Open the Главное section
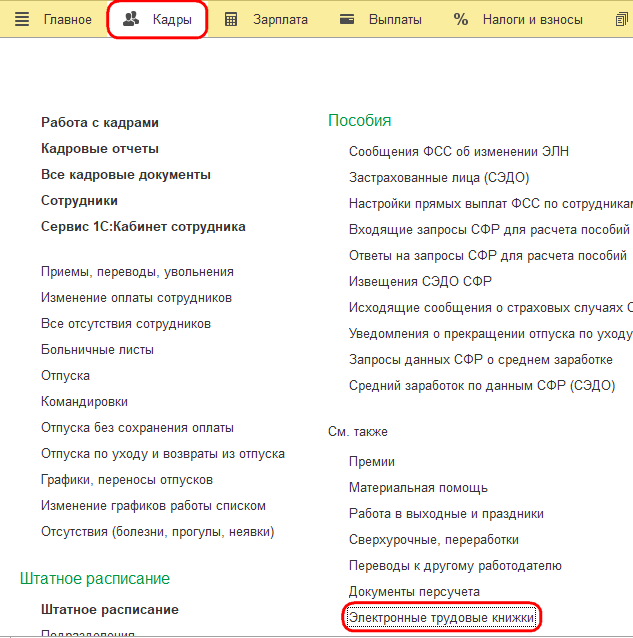Screen dimensions: 633x638 pos(68,20)
